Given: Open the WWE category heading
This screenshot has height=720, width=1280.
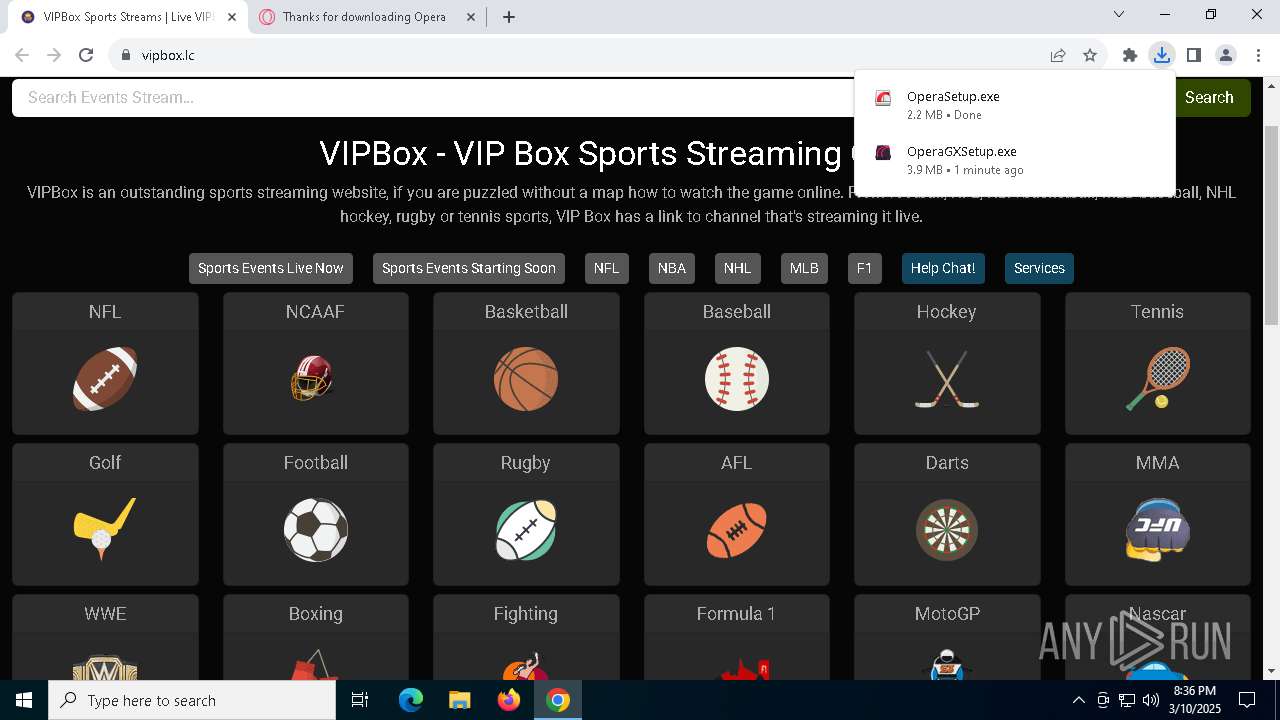Looking at the screenshot, I should point(105,613).
